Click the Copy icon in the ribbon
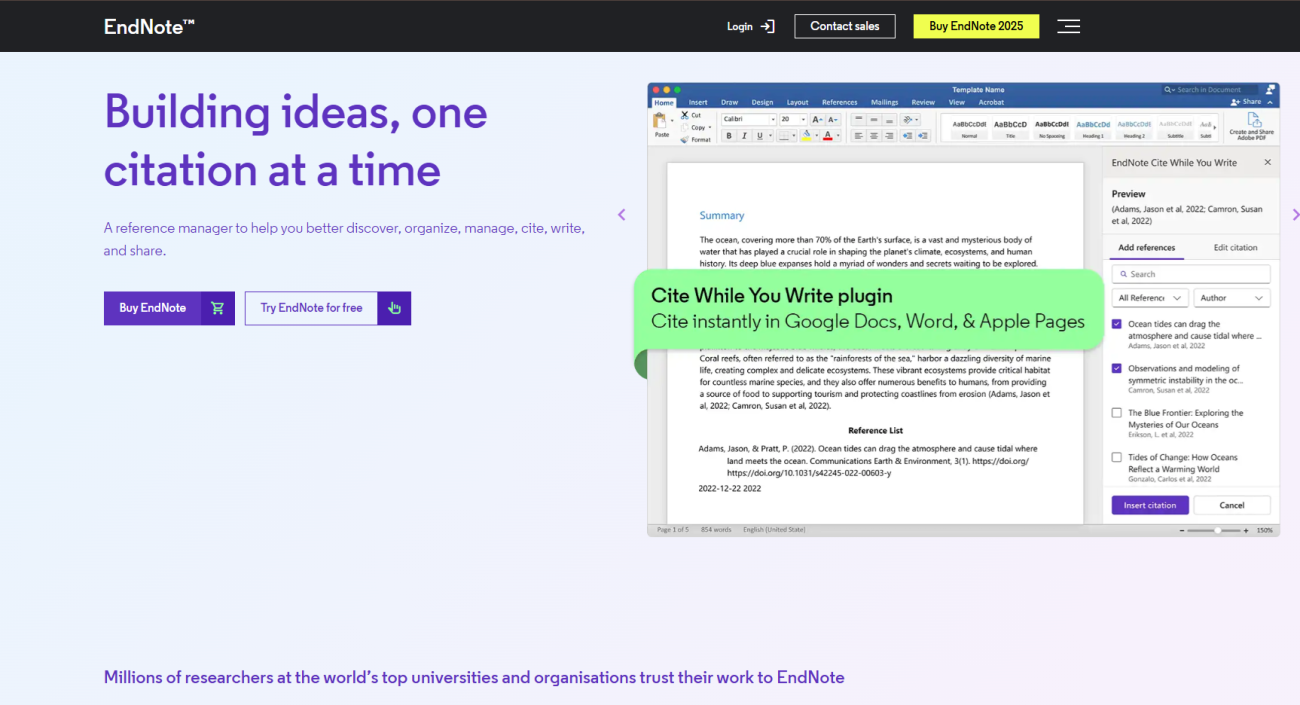The image size is (1300, 705). (x=684, y=127)
